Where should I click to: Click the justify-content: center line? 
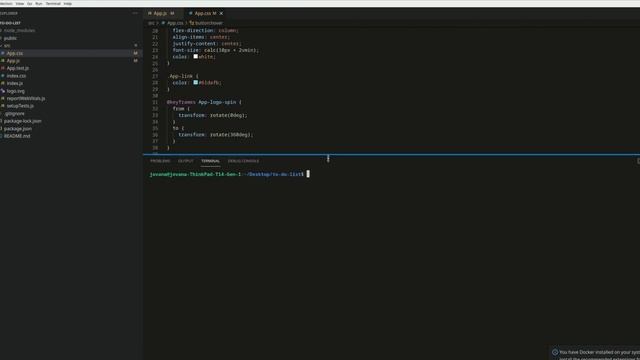207,44
